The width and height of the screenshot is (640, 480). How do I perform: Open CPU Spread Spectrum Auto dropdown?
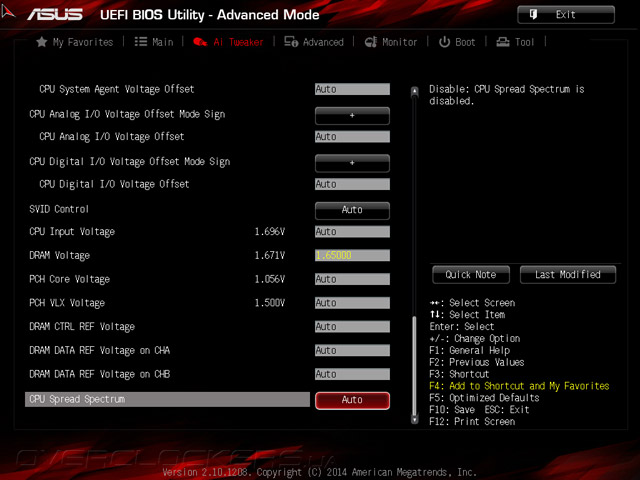352,400
